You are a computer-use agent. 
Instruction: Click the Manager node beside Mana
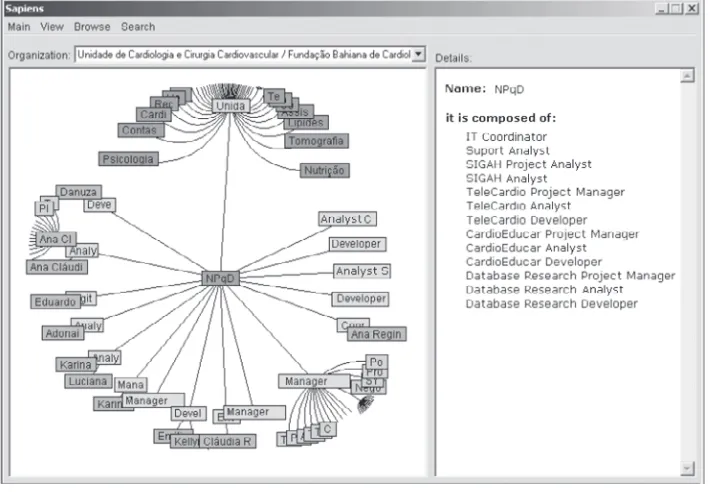click(153, 400)
